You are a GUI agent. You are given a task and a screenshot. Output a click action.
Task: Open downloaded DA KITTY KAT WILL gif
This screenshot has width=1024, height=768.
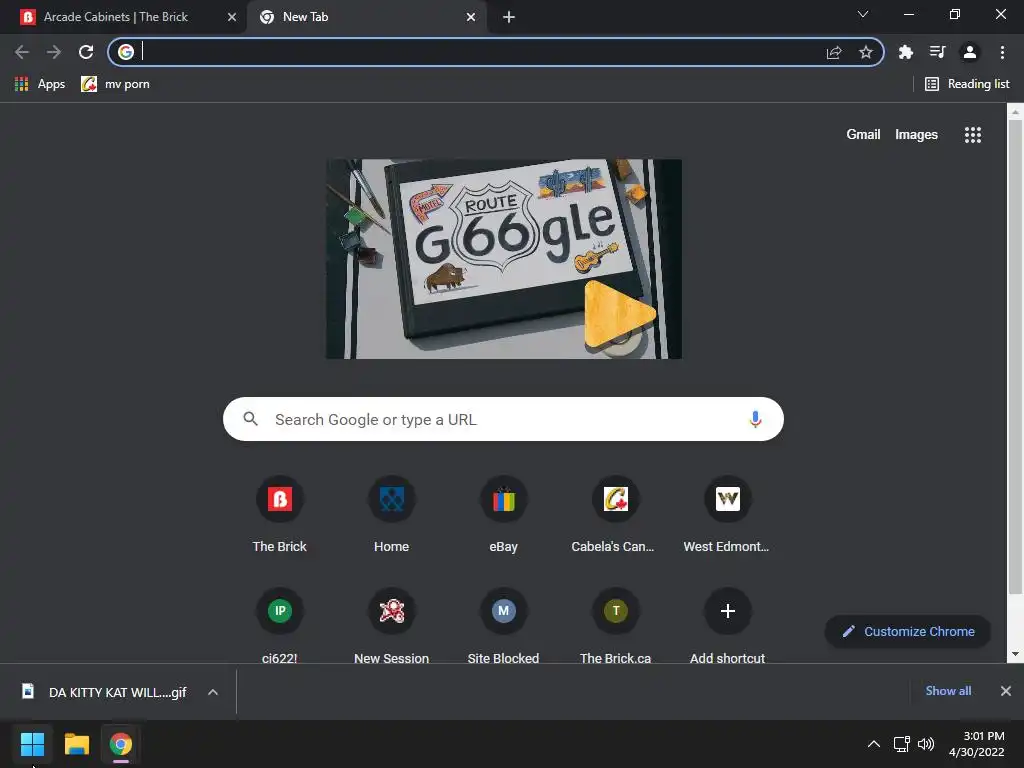(x=106, y=692)
